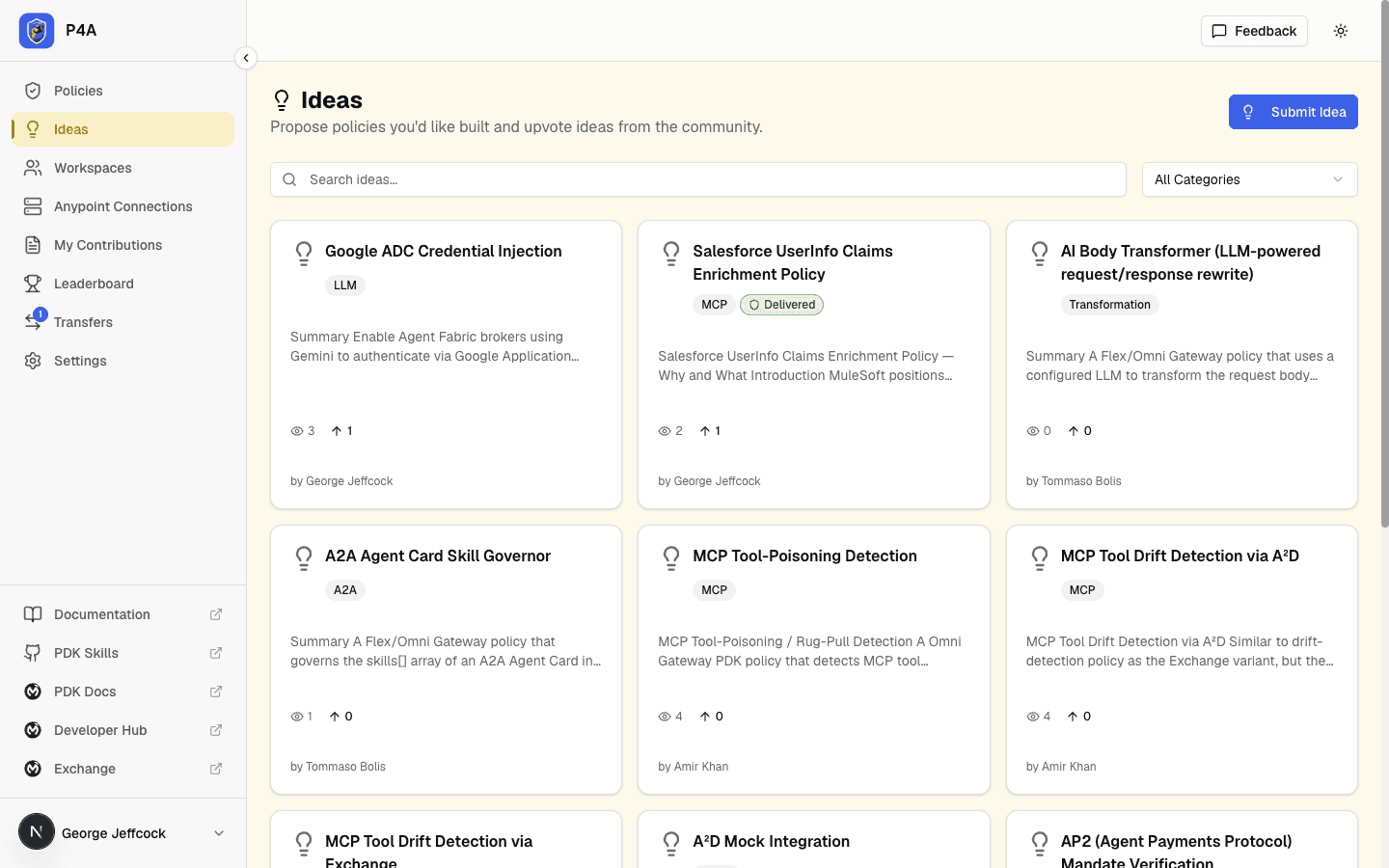Open the PDK Skills external link
This screenshot has width=1389, height=868.
pos(123,653)
